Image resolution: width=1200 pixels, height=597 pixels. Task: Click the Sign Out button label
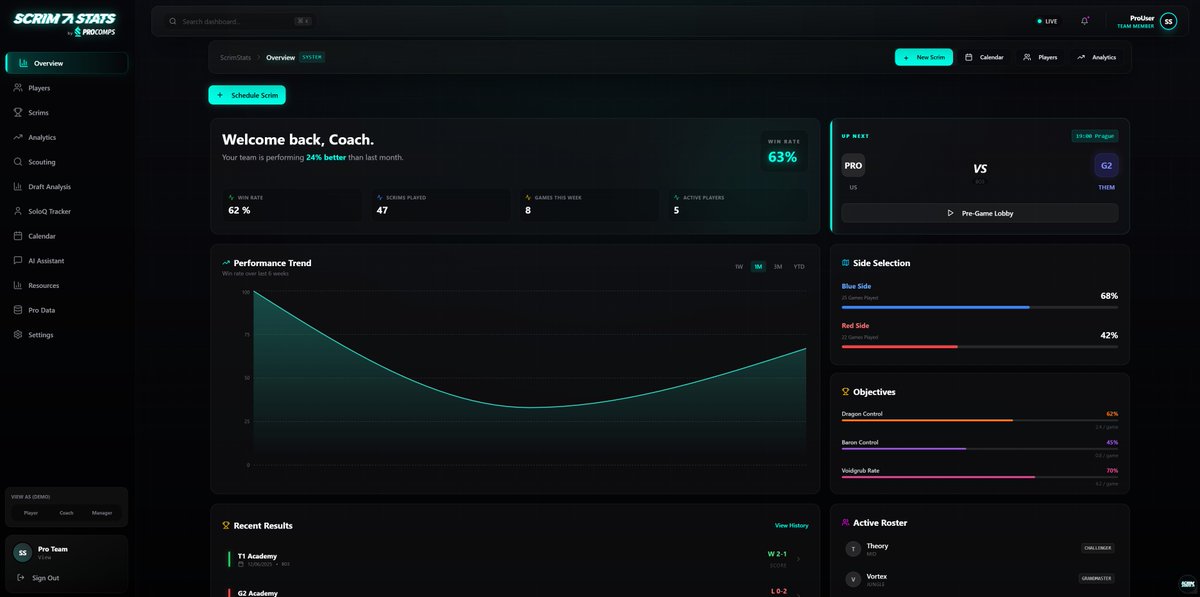[x=45, y=578]
